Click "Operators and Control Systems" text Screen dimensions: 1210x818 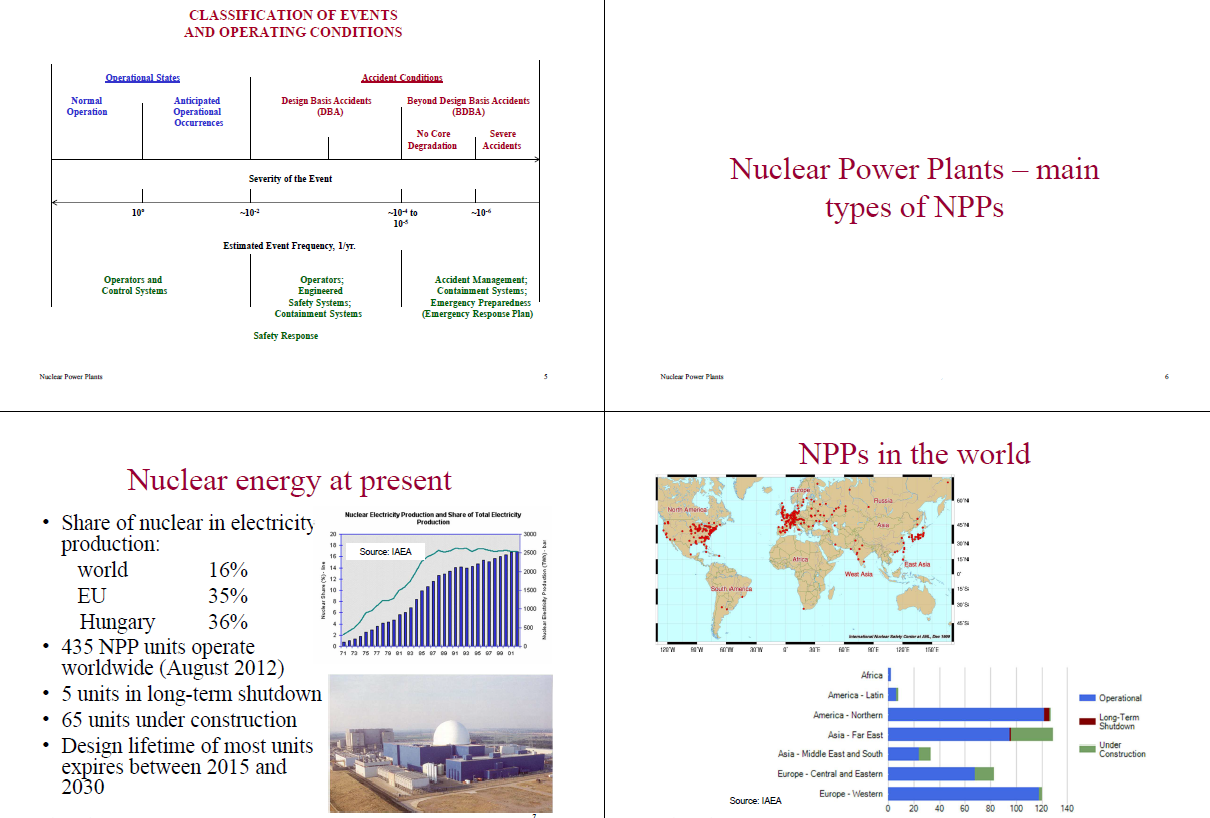tap(134, 285)
